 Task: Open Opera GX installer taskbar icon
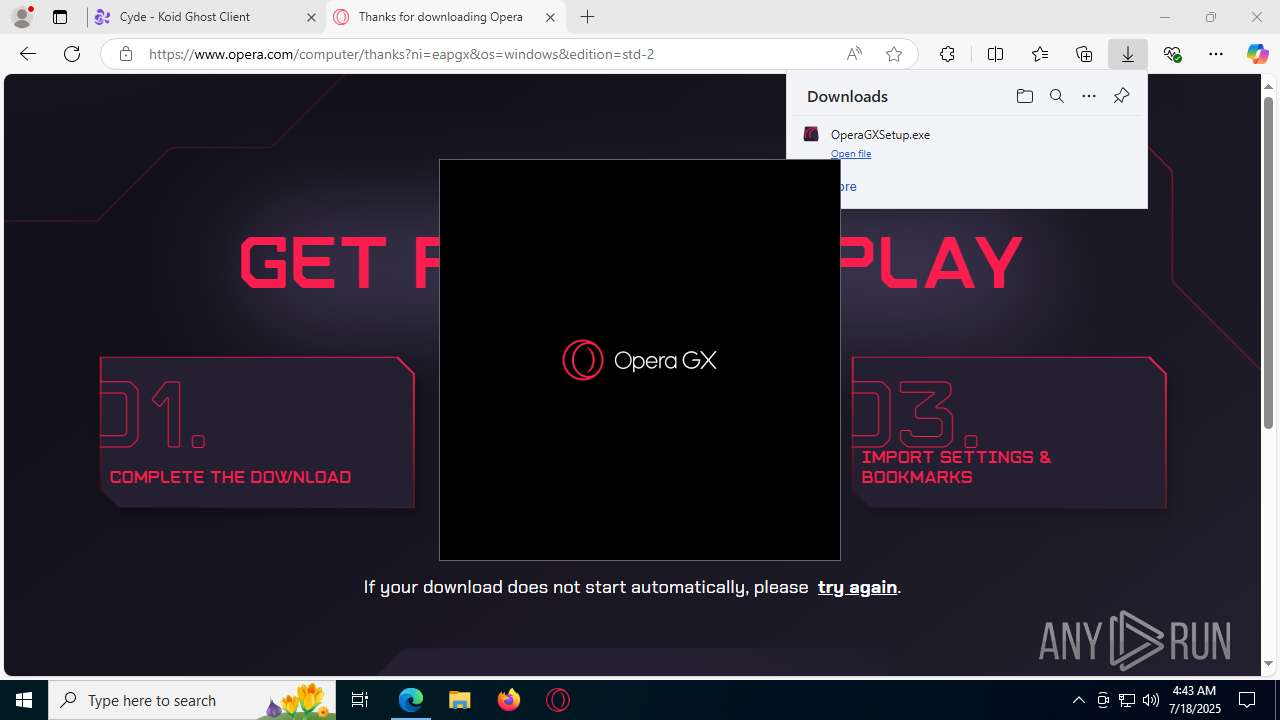coord(558,700)
